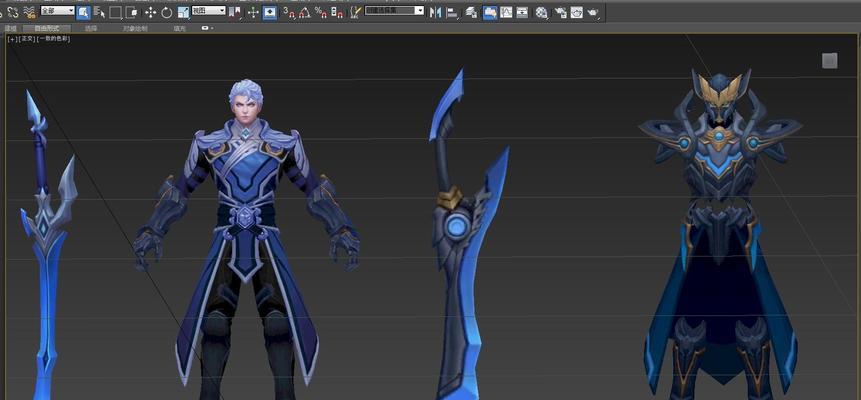861x400 pixels.
Task: Open the Layer Manager
Action: pos(471,12)
